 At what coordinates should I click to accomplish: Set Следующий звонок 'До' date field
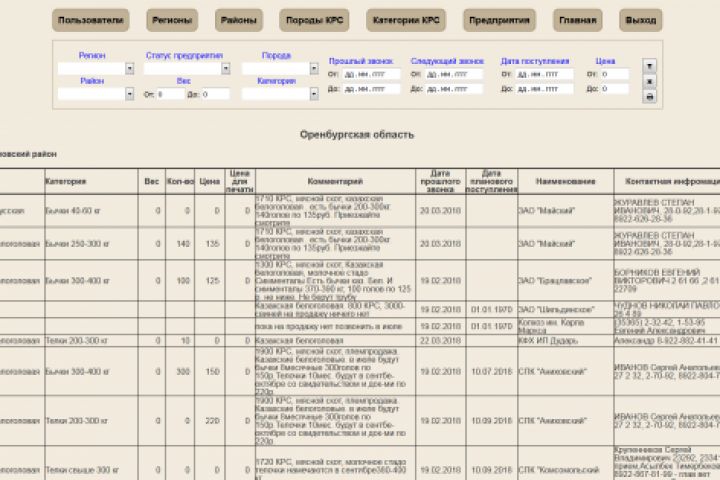(x=454, y=89)
